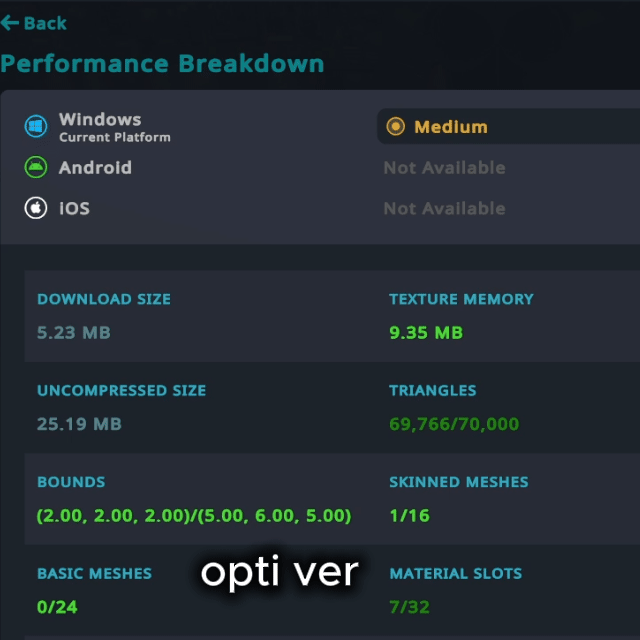Viewport: 640px width, 640px height.
Task: Click the Material Slots 7/32 value
Action: click(409, 607)
